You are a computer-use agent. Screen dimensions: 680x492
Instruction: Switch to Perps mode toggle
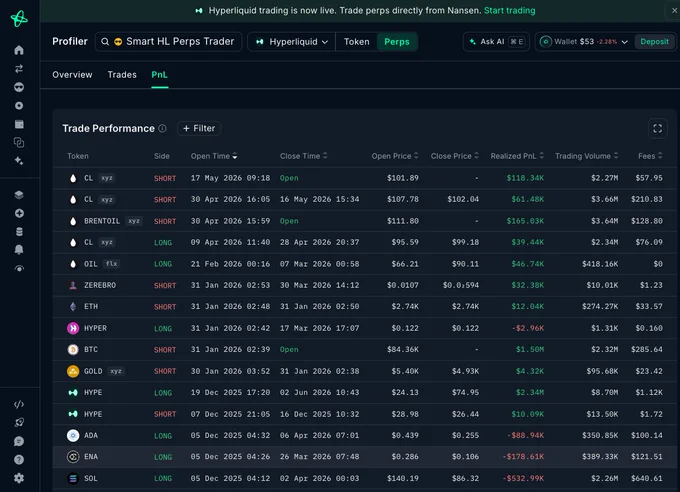pos(397,42)
